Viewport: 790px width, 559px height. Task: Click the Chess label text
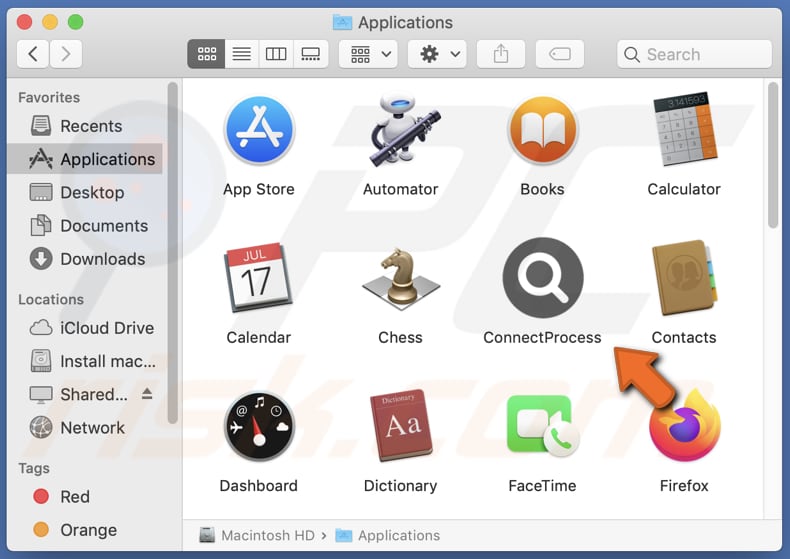pyautogui.click(x=401, y=337)
